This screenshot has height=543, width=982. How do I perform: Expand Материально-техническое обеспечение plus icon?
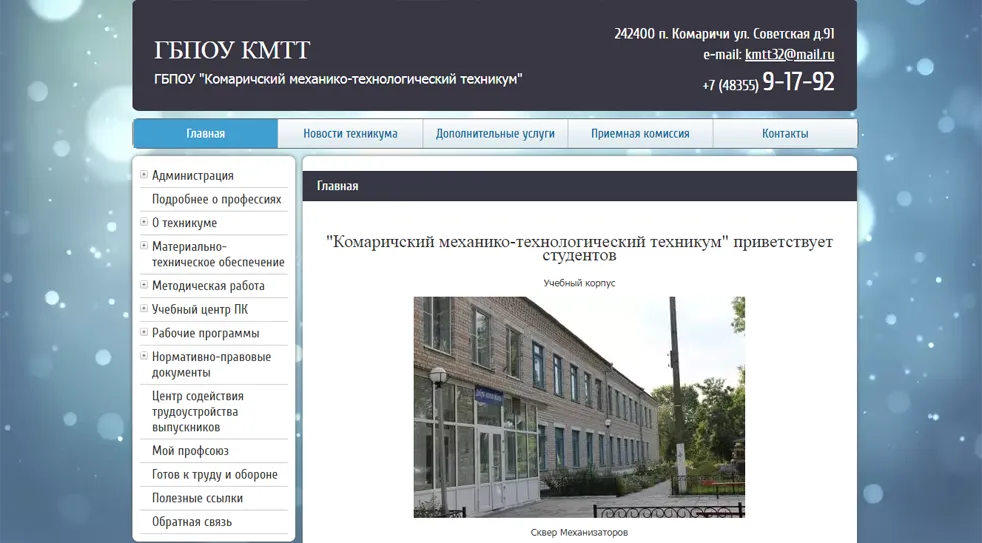click(144, 246)
